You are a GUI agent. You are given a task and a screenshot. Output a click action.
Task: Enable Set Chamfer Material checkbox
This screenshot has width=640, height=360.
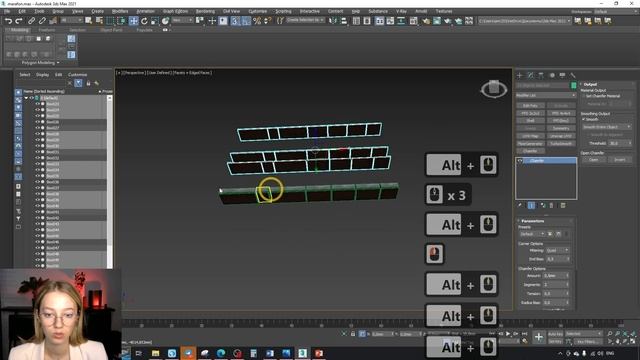584,96
